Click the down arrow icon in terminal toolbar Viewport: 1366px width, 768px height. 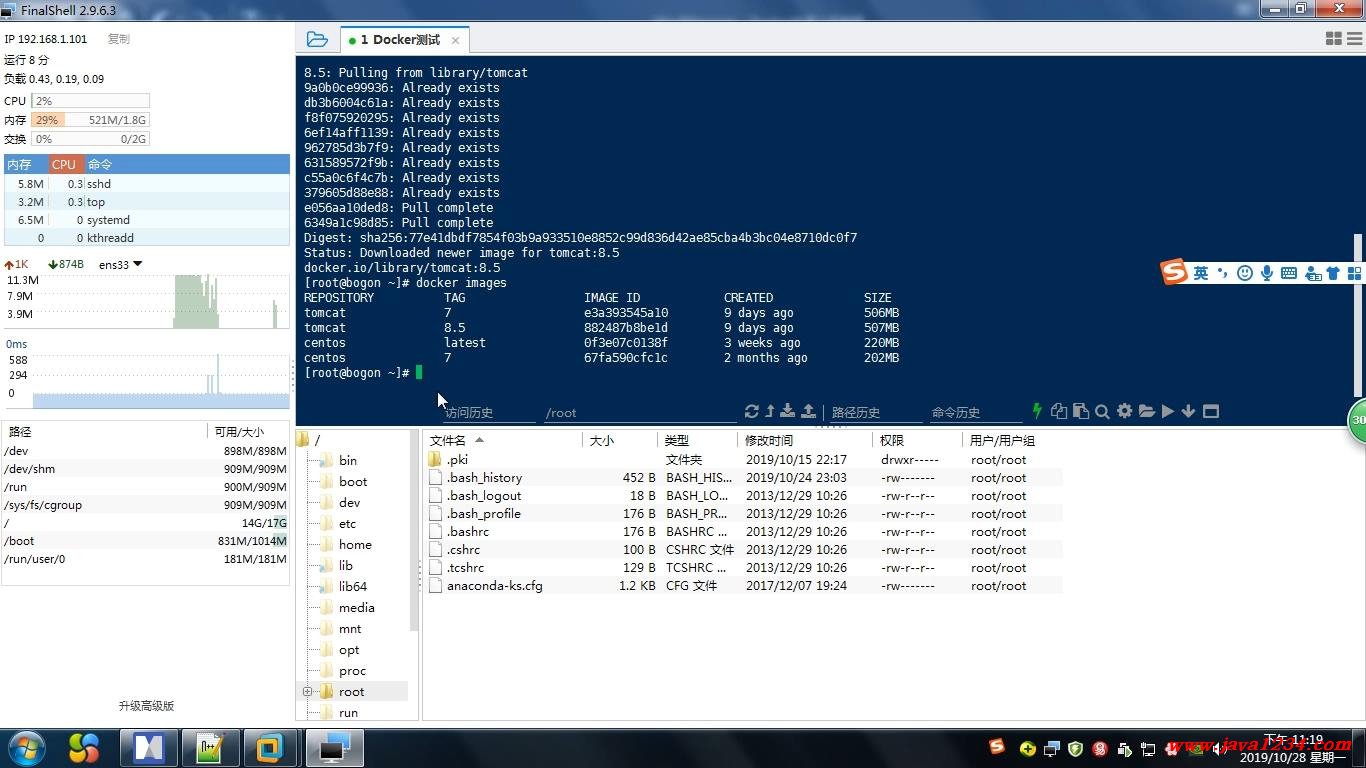click(1189, 411)
